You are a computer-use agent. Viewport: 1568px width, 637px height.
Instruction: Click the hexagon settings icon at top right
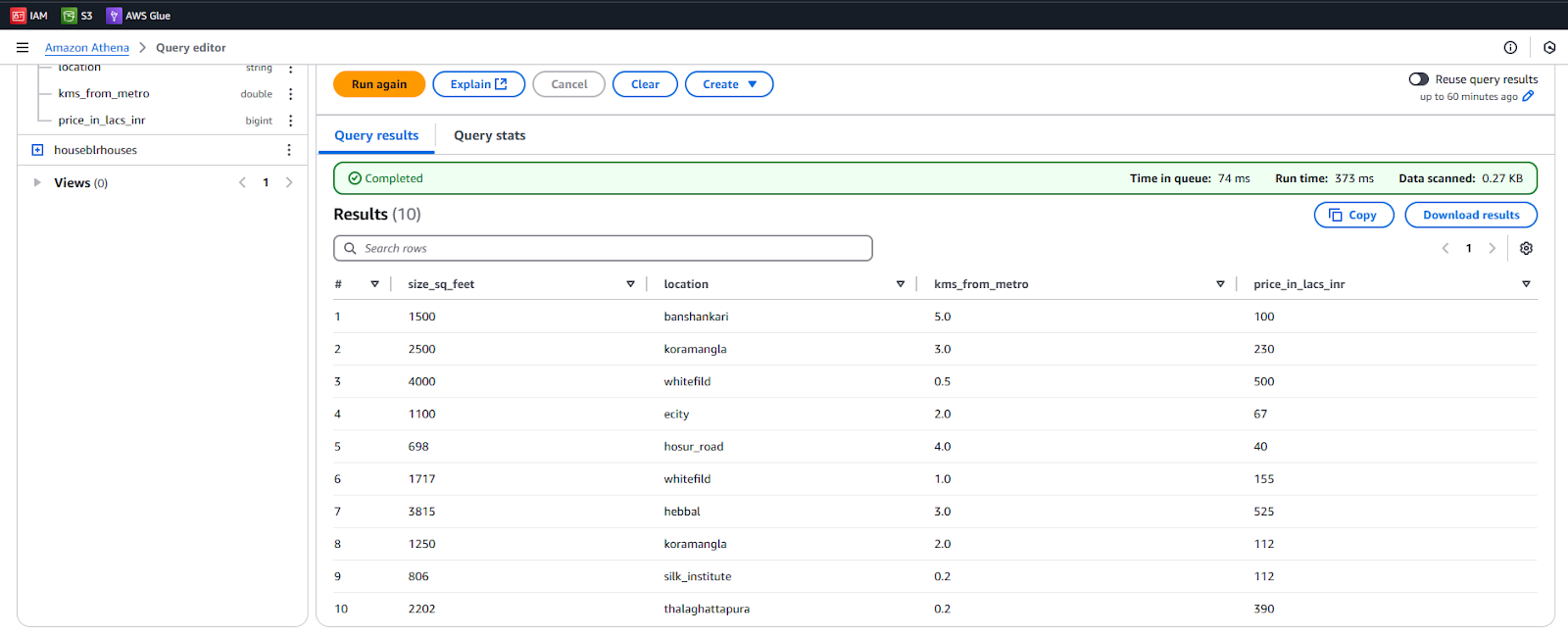tap(1549, 47)
